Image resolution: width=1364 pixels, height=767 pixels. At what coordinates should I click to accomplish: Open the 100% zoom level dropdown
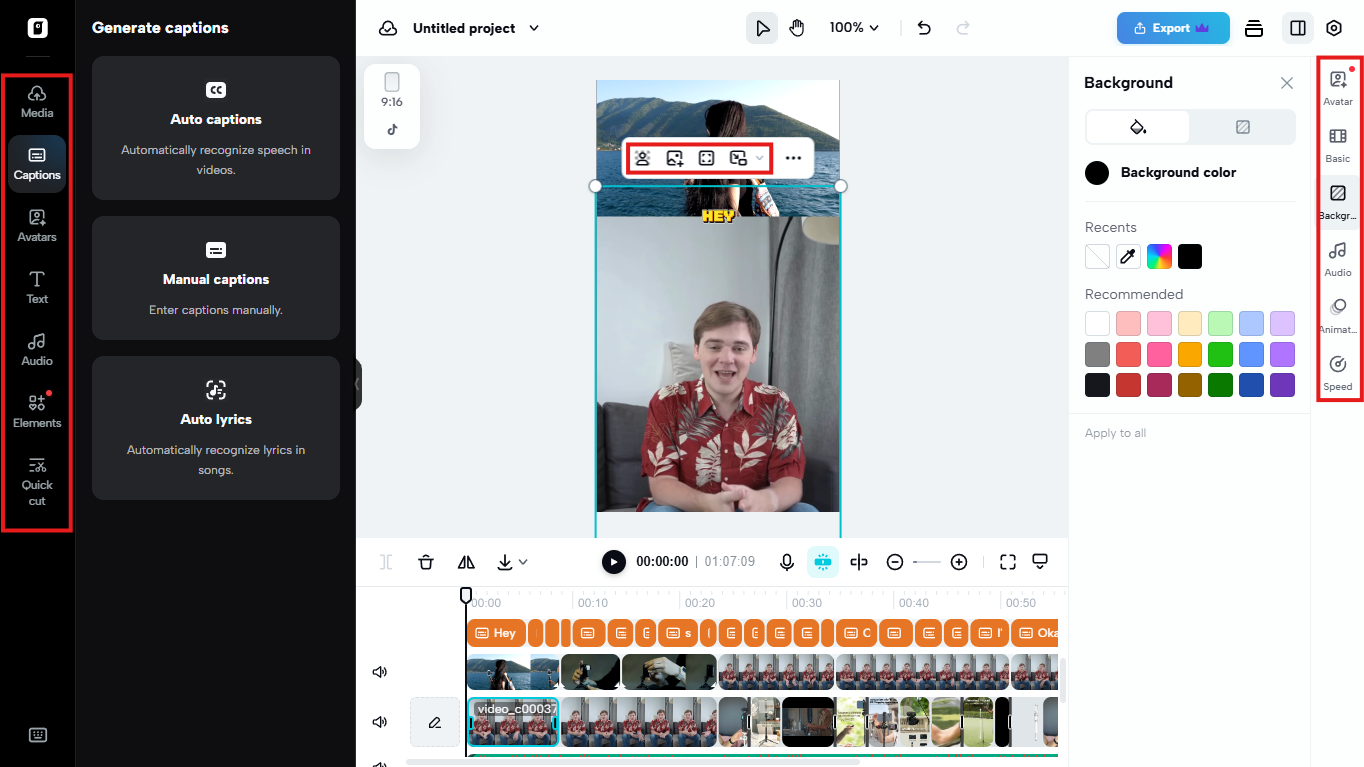(854, 28)
